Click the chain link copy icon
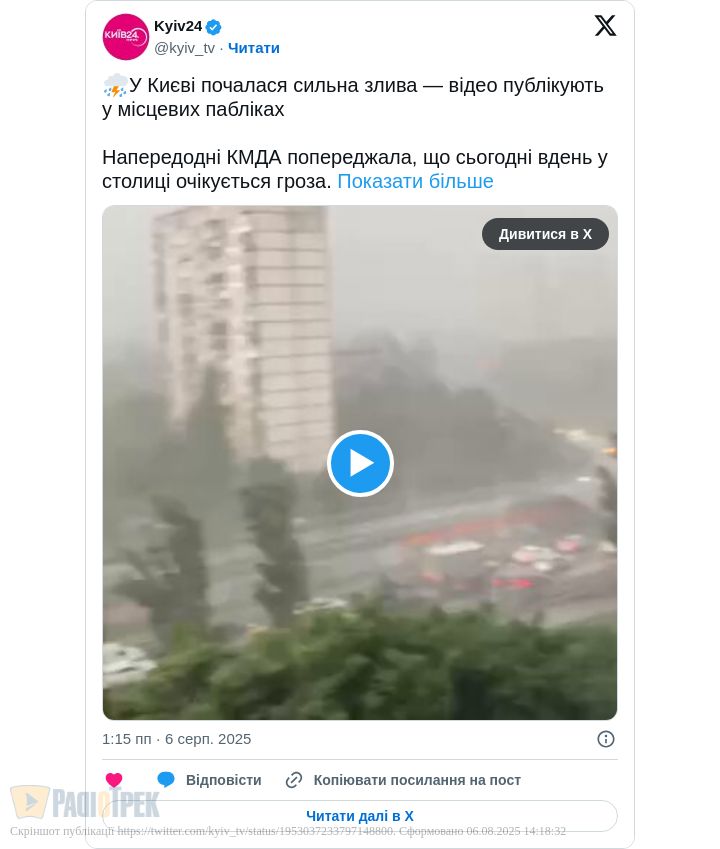This screenshot has width=720, height=849. click(293, 780)
